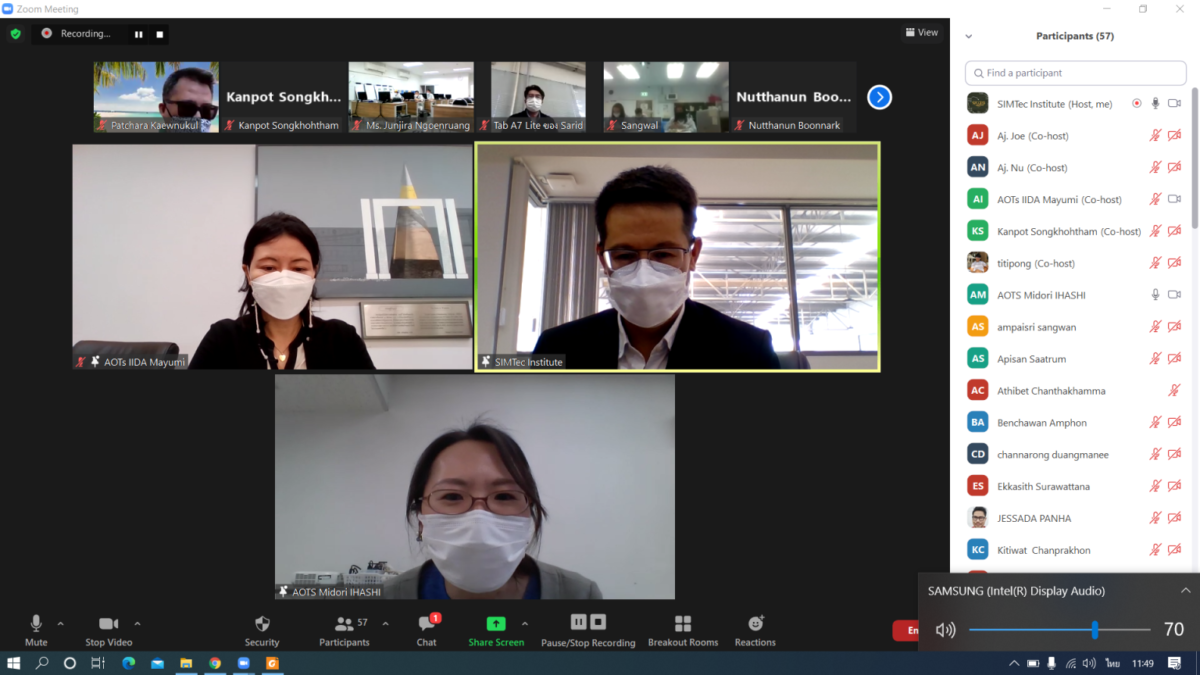Viewport: 1200px width, 675px height.
Task: Adjust the Samsung display audio volume slider
Action: (1095, 630)
